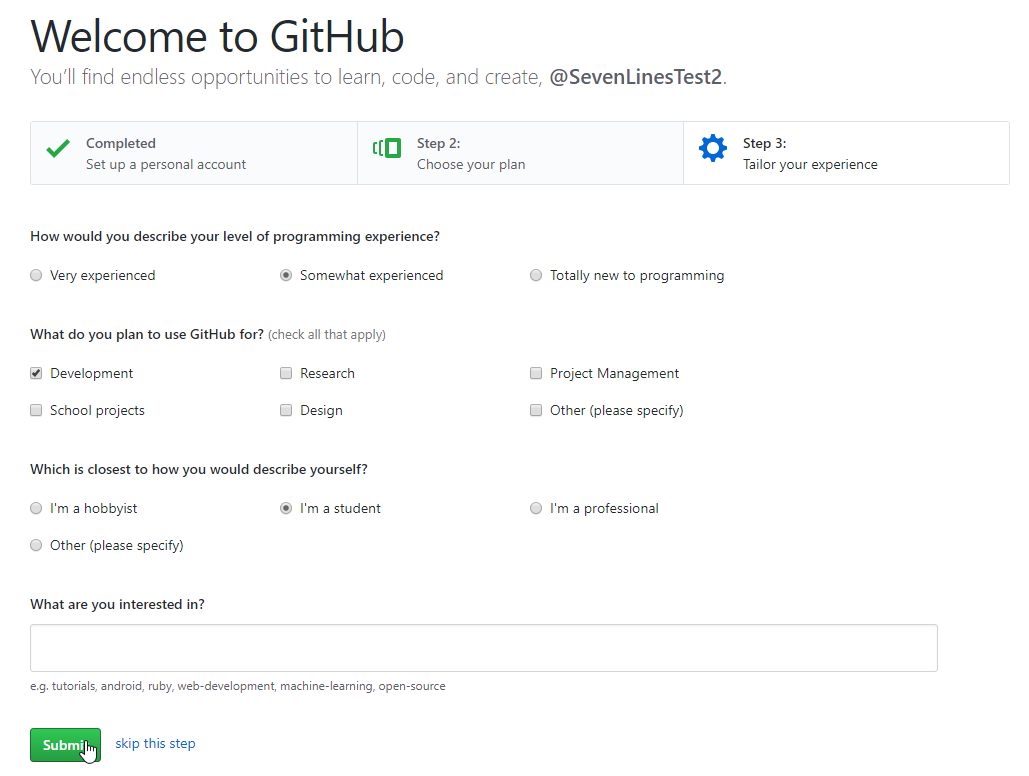This screenshot has height=776, width=1029.
Task: Click the blue gear Step 3 icon
Action: tap(713, 149)
